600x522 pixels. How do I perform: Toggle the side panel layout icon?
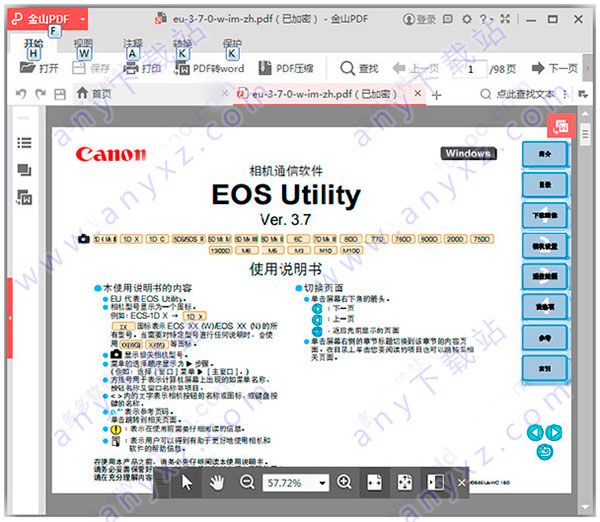click(435, 483)
